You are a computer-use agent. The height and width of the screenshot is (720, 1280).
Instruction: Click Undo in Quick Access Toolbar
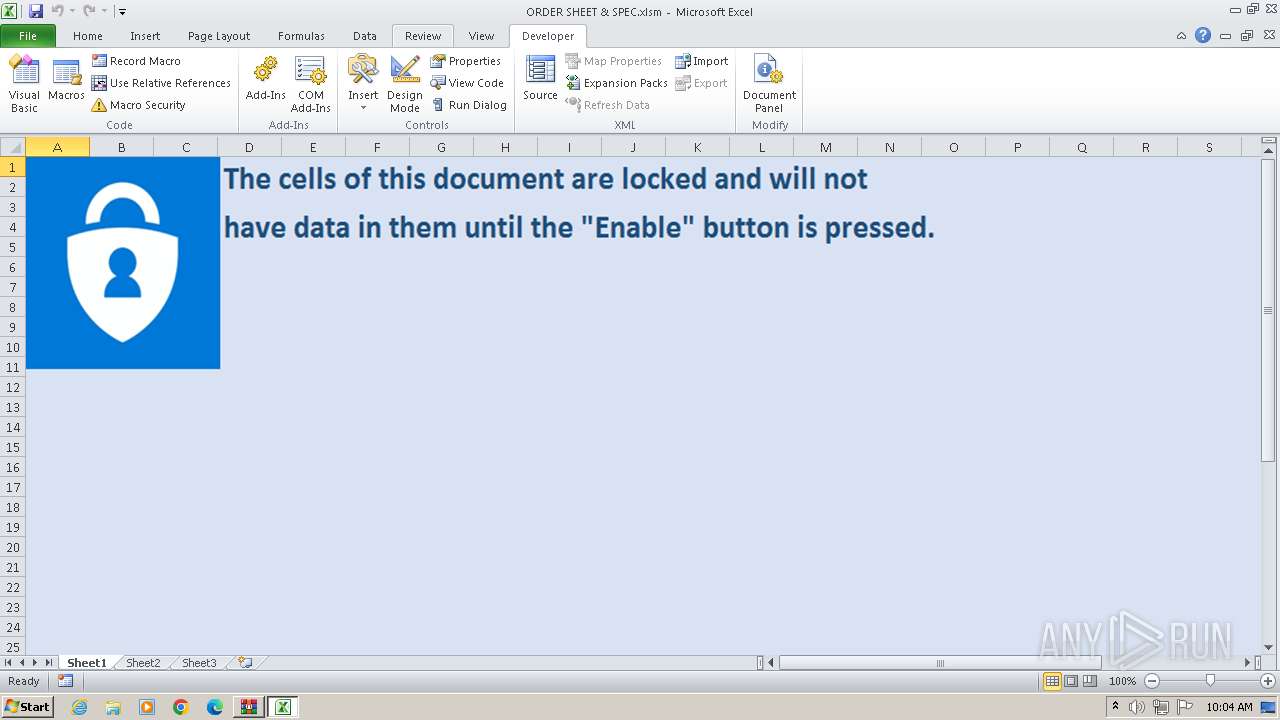pos(57,11)
